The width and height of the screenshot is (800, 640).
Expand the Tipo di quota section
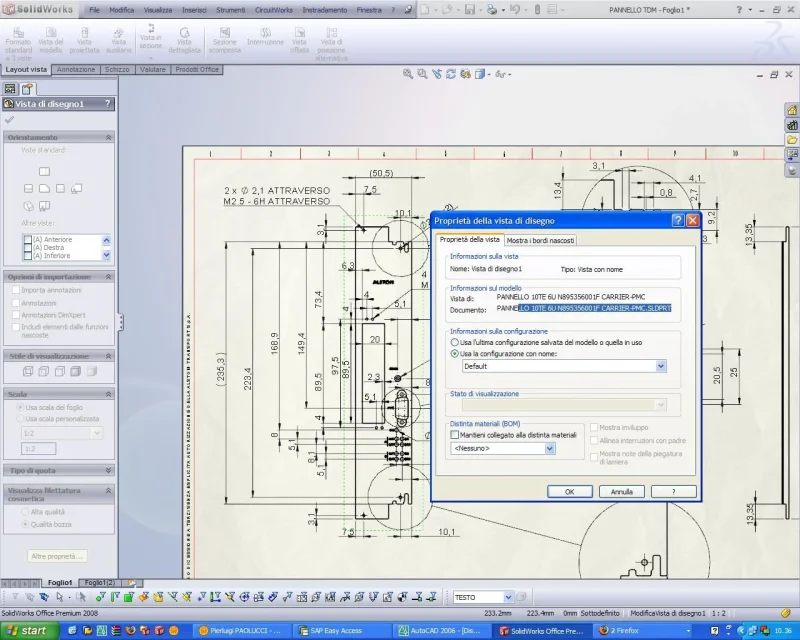tap(108, 470)
